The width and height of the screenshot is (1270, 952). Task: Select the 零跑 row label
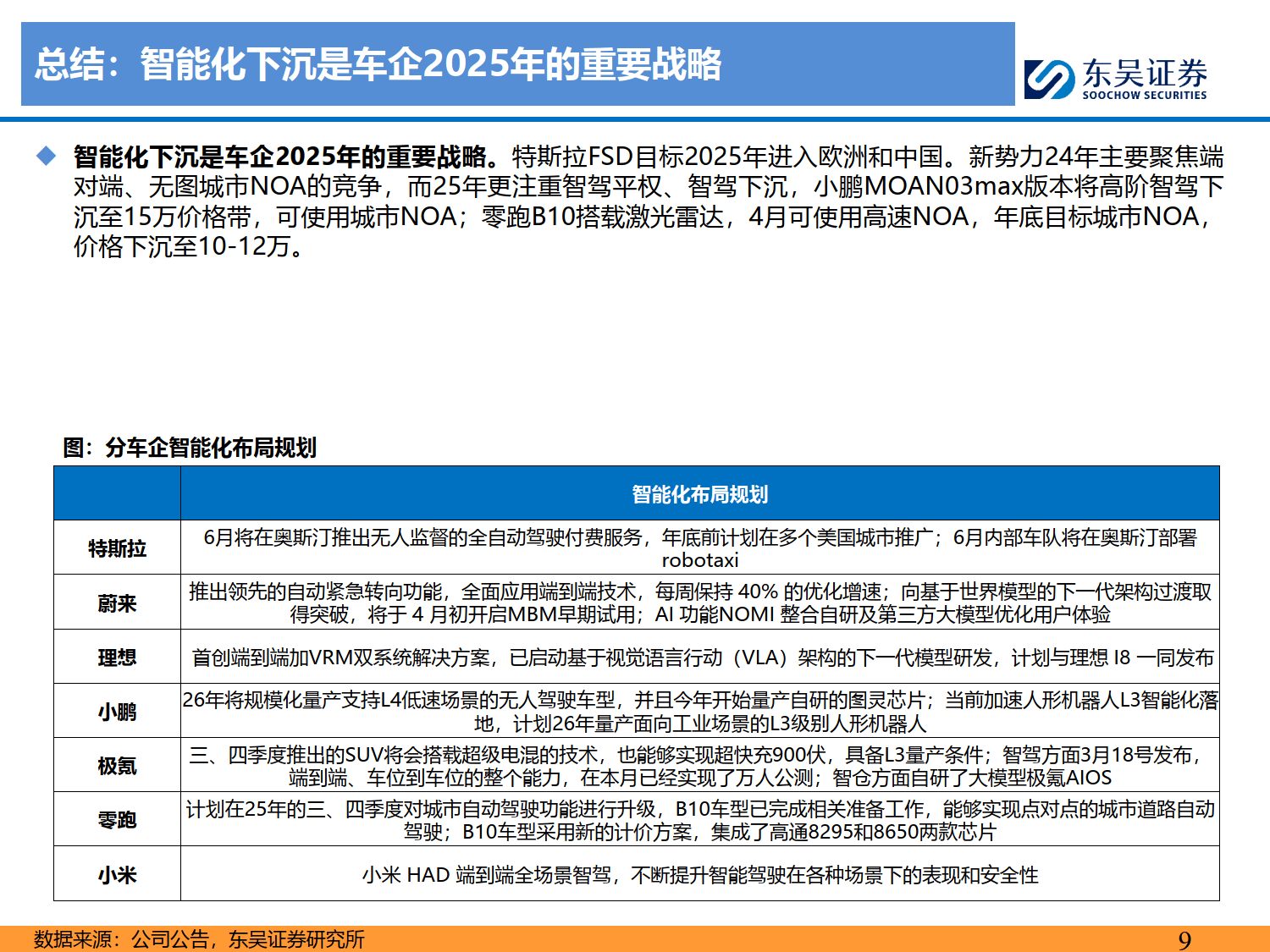point(117,820)
